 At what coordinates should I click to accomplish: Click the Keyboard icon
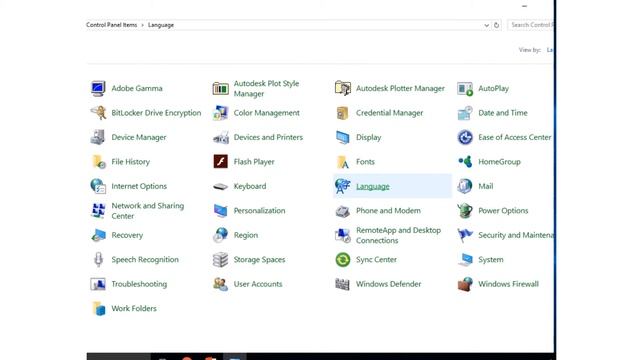click(x=220, y=187)
